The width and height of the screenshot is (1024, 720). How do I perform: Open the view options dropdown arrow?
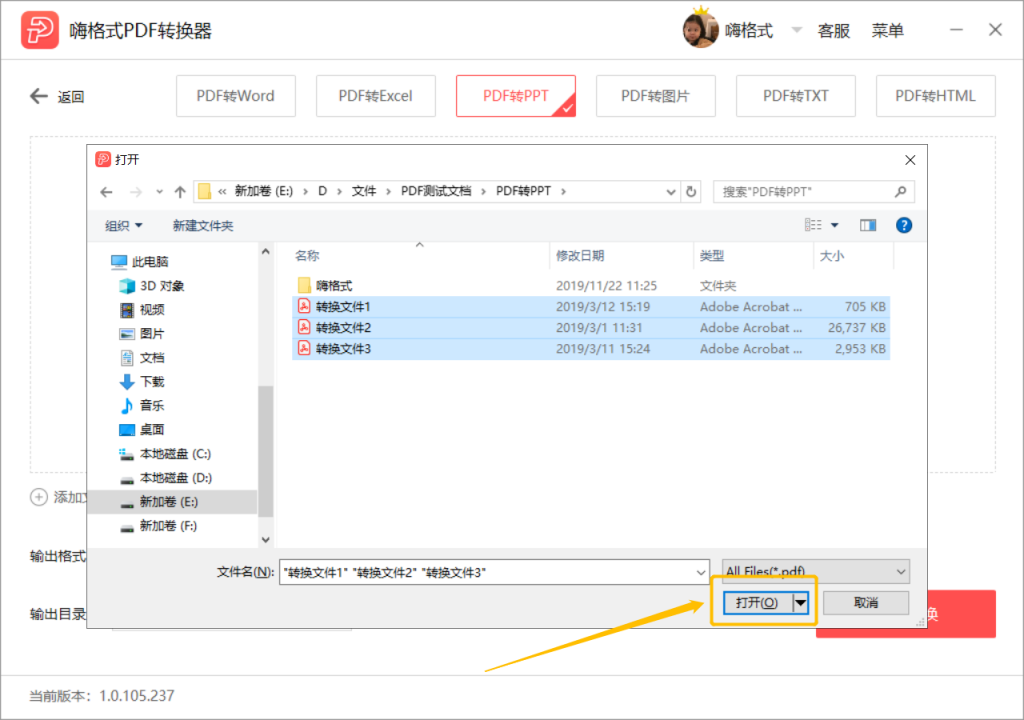835,225
